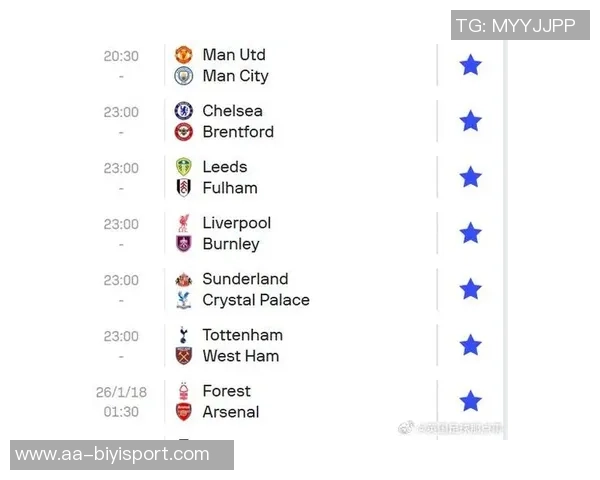This screenshot has height=480, width=600.
Task: Toggle star for Leeds vs Fulham
Action: (x=470, y=177)
